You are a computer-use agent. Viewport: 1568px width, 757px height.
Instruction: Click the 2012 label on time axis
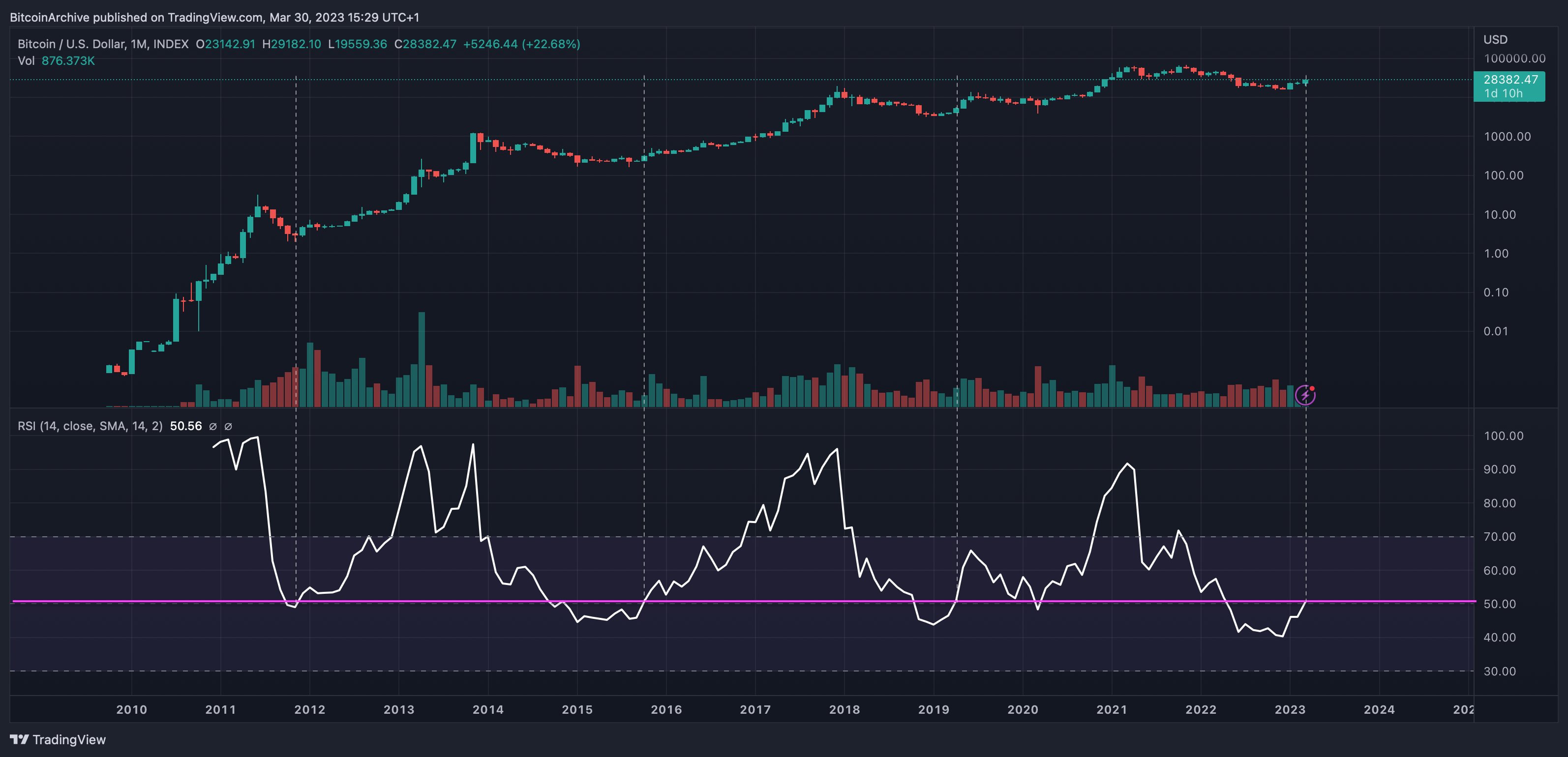click(x=309, y=709)
